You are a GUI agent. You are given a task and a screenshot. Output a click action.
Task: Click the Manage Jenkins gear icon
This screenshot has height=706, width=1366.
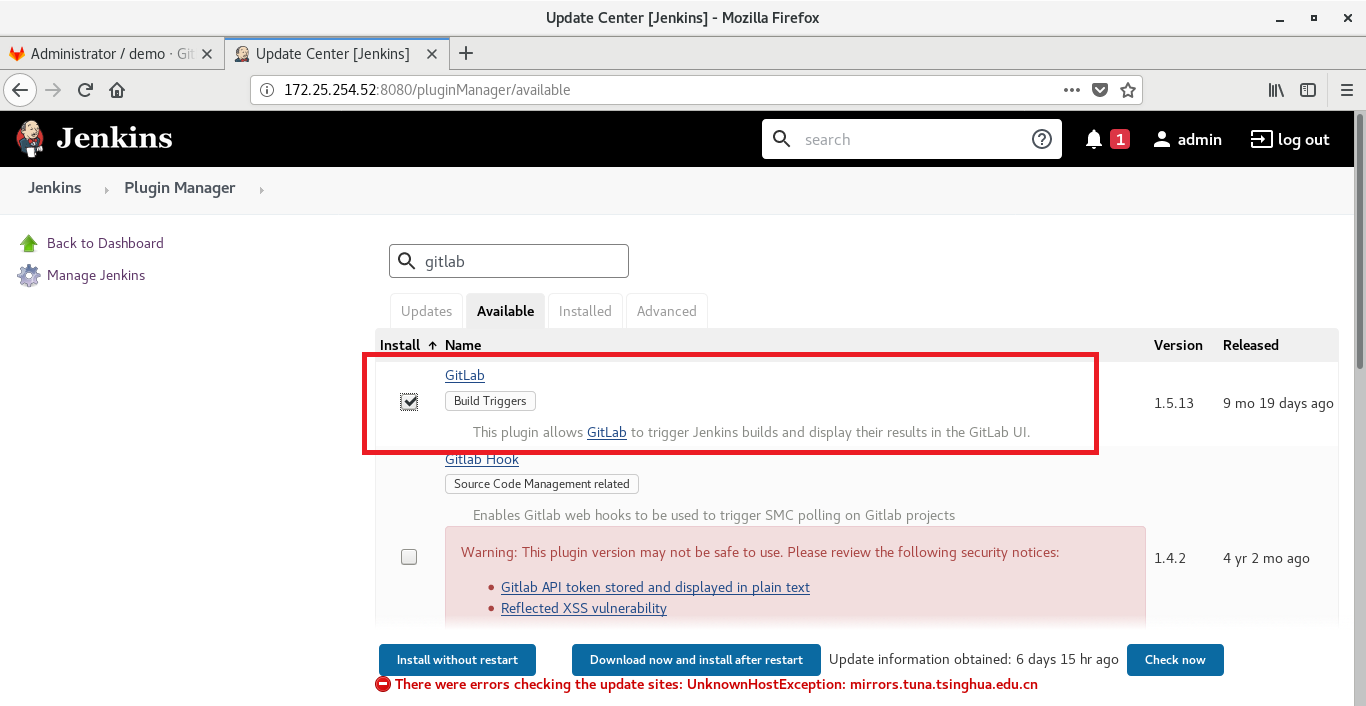click(x=29, y=275)
